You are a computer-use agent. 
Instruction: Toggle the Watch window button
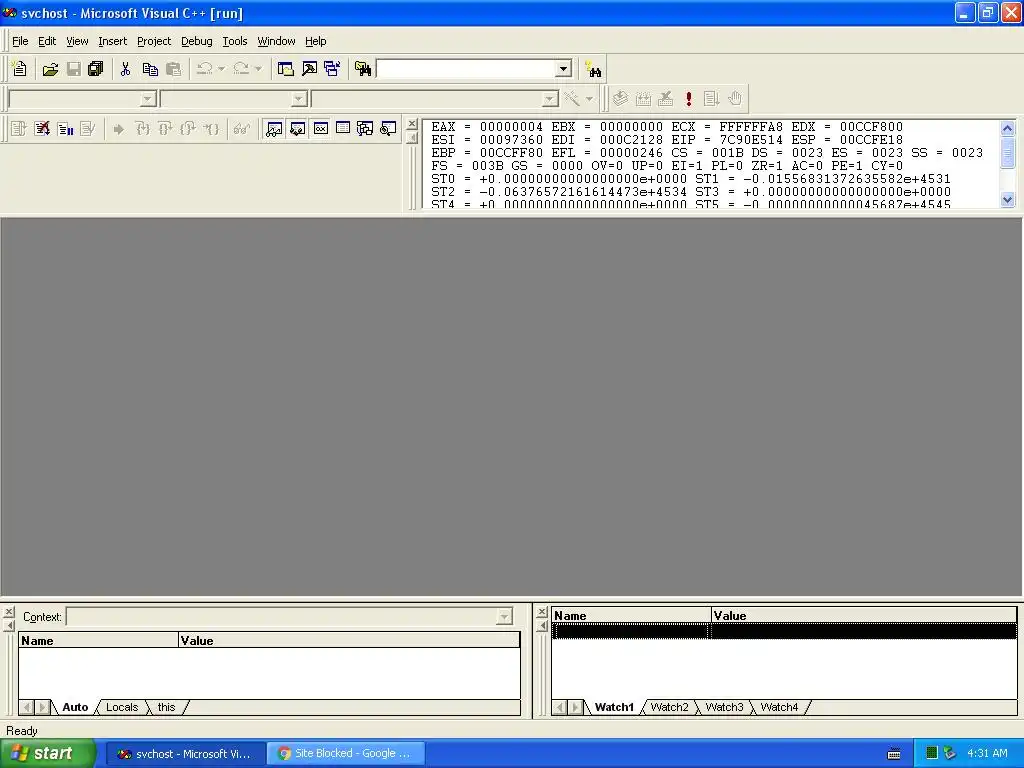[274, 129]
